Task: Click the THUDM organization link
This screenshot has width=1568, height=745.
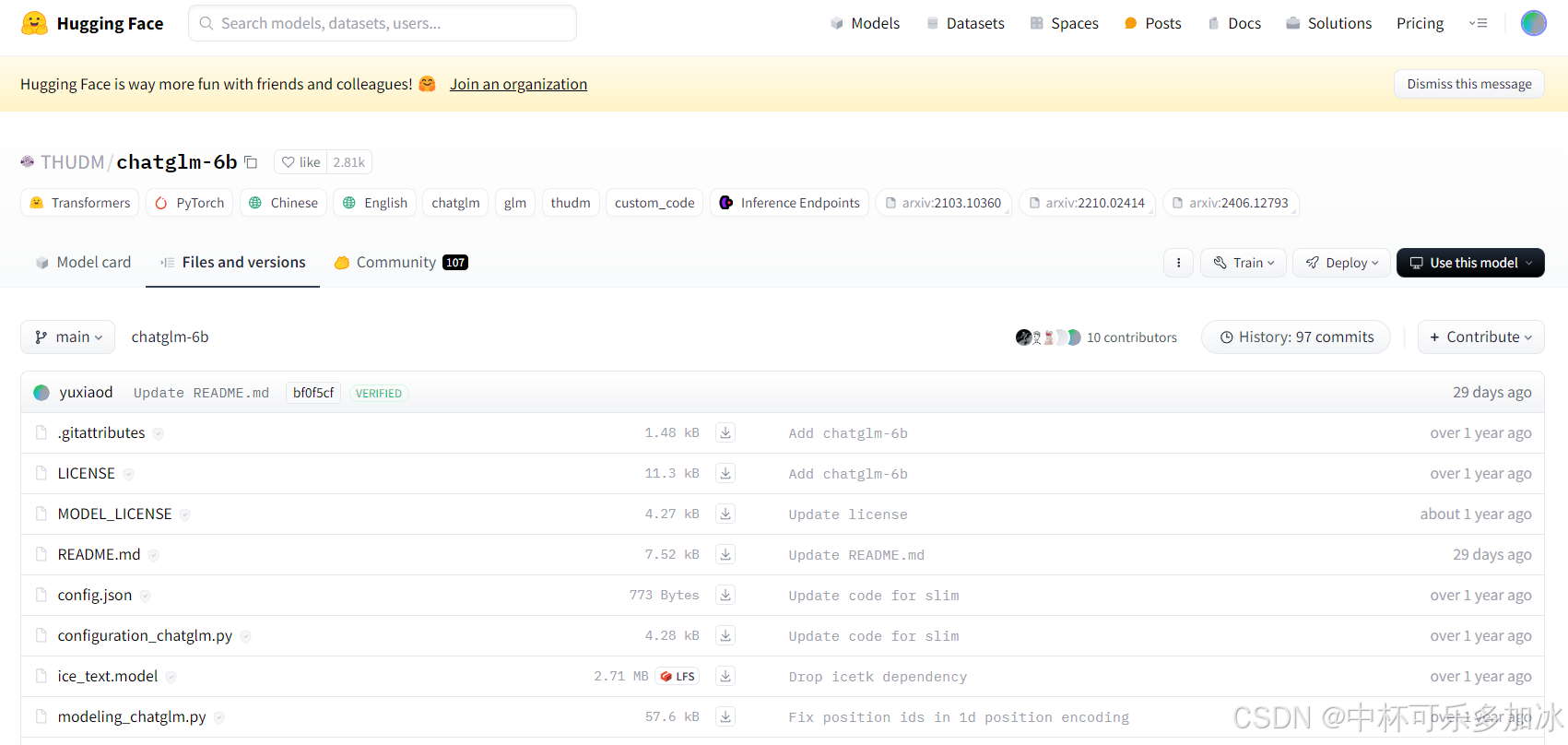Action: click(x=73, y=162)
